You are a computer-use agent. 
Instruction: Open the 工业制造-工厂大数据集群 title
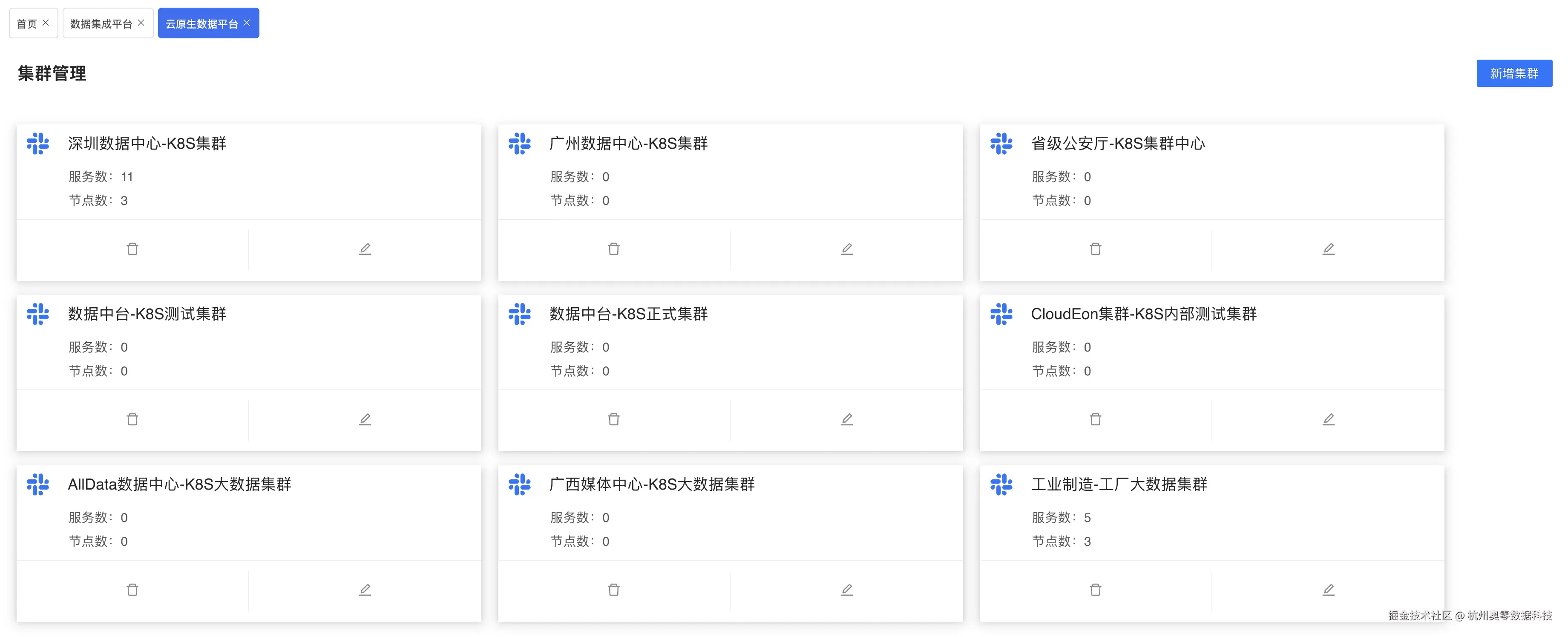[x=1118, y=485]
